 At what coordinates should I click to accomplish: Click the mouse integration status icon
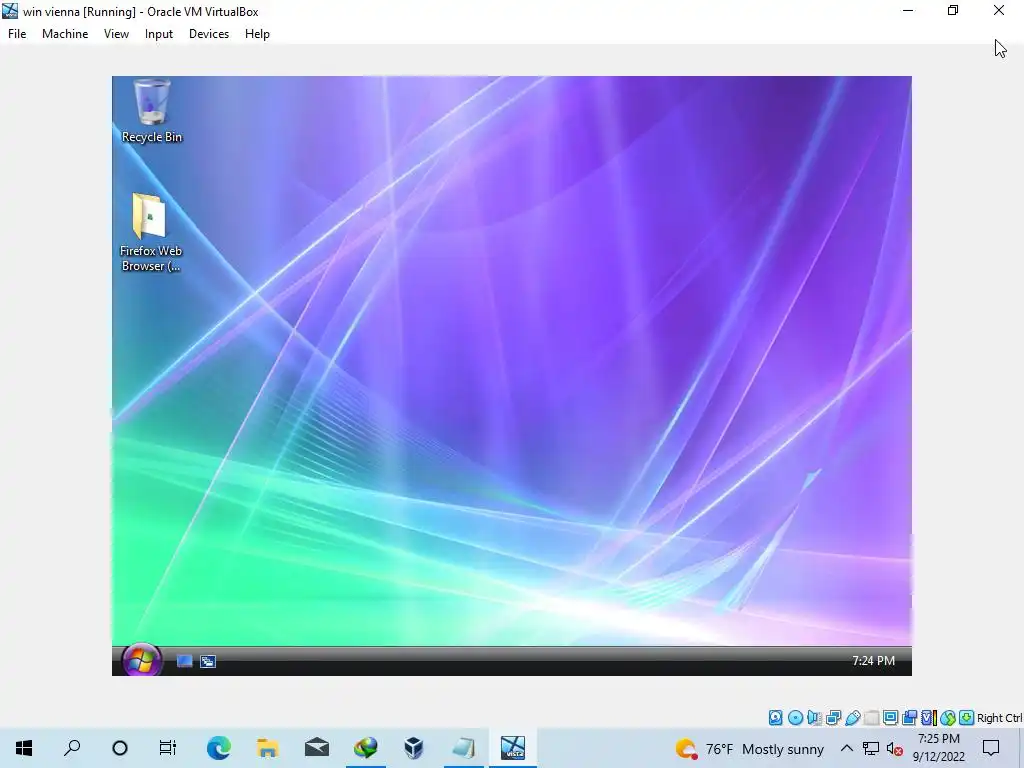tap(948, 718)
